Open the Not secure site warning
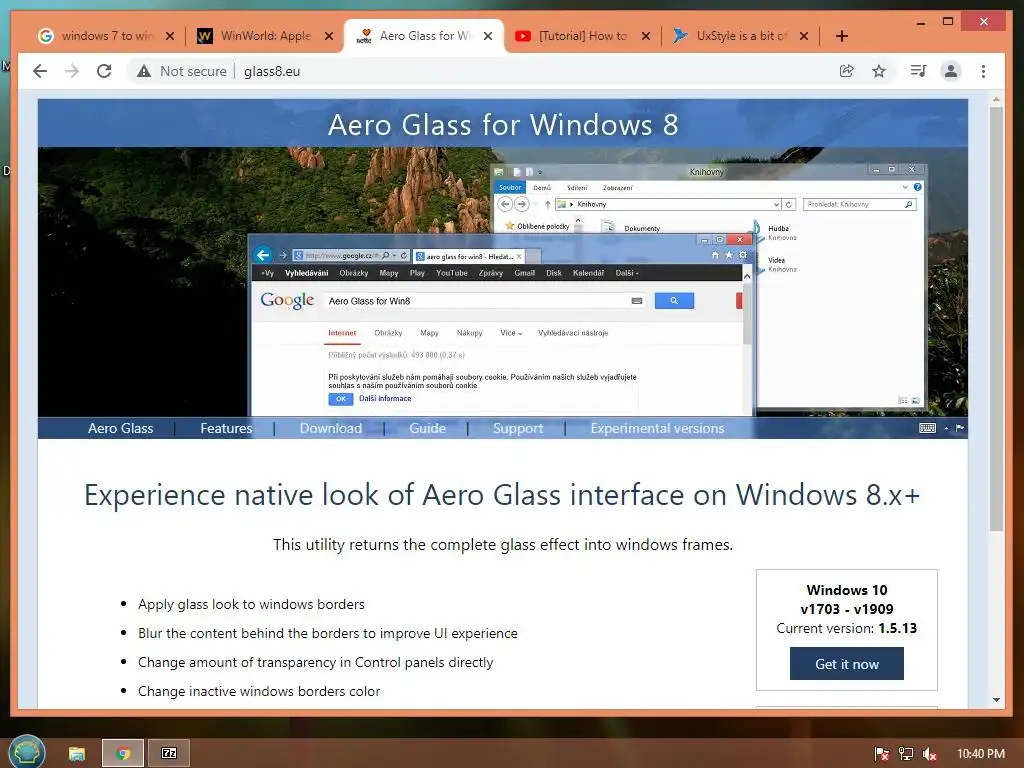The image size is (1024, 768). click(182, 71)
